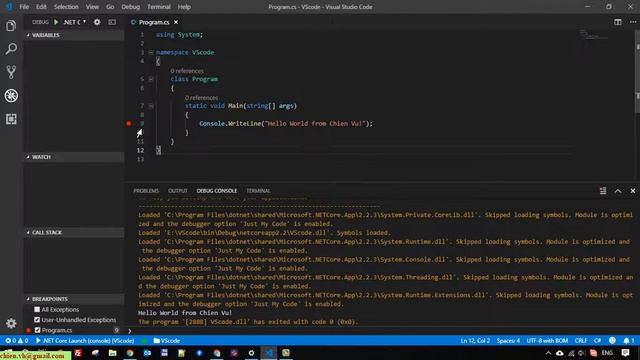Toggle the All Exceptions breakpoint checkbox

37,309
